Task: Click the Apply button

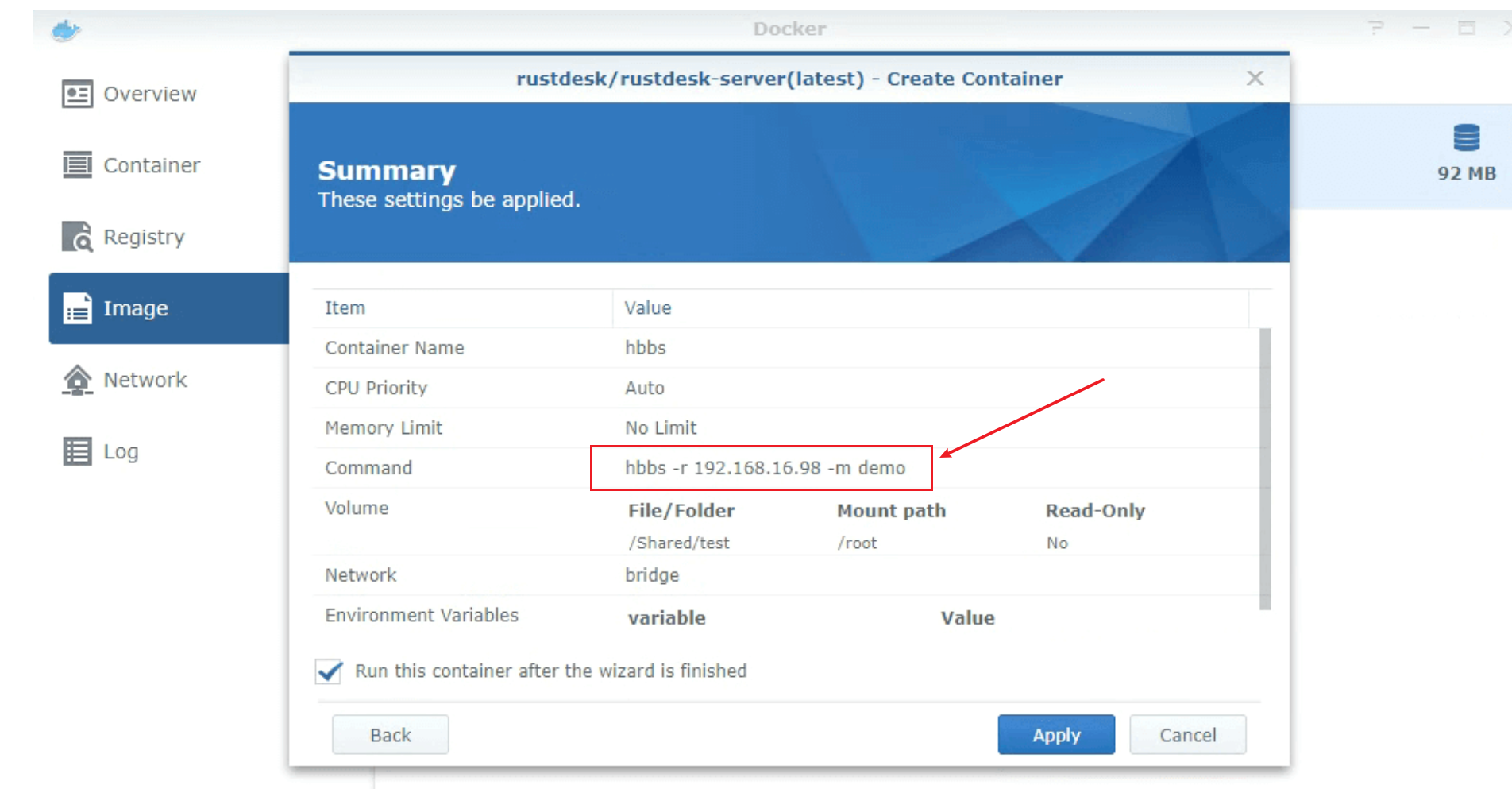Action: [1056, 734]
